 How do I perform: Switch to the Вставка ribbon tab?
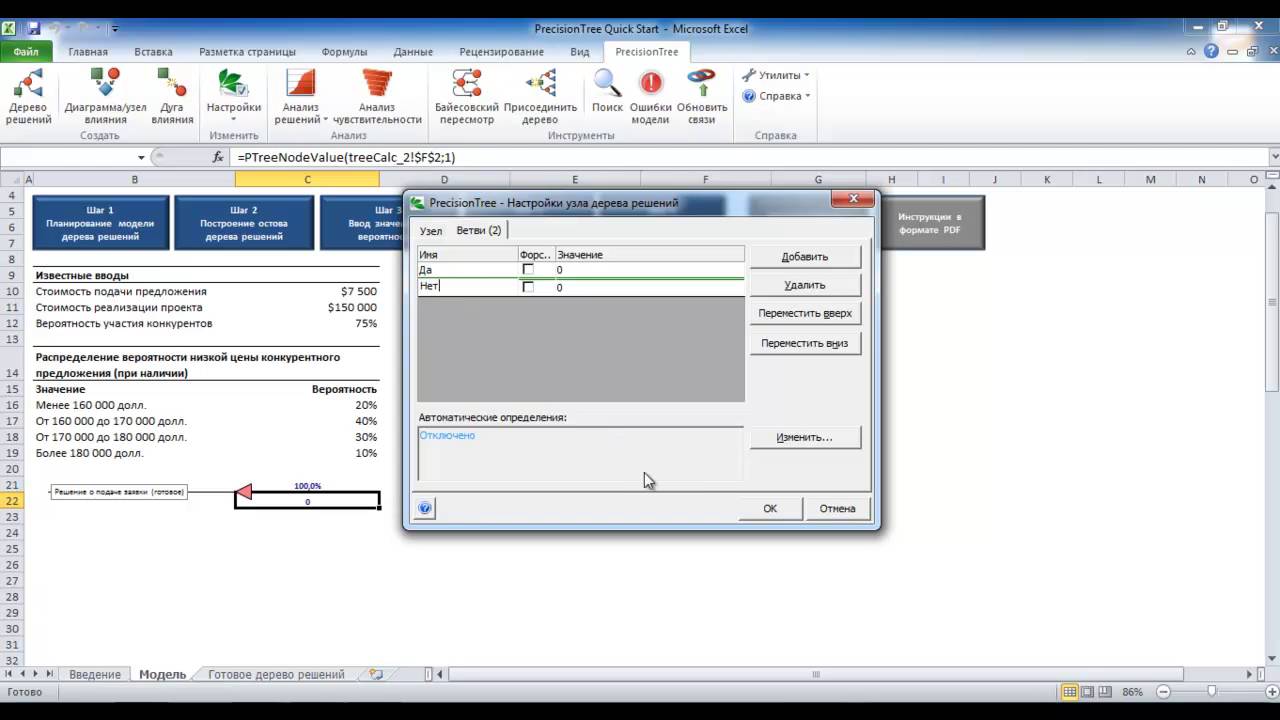[x=153, y=52]
